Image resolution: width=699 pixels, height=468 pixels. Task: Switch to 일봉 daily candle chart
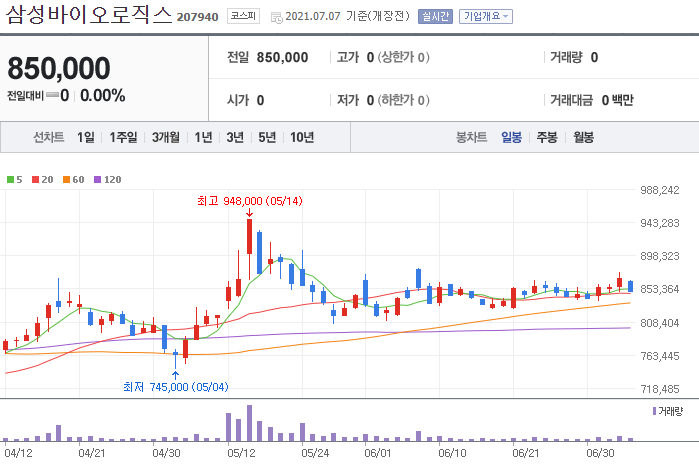(x=511, y=137)
